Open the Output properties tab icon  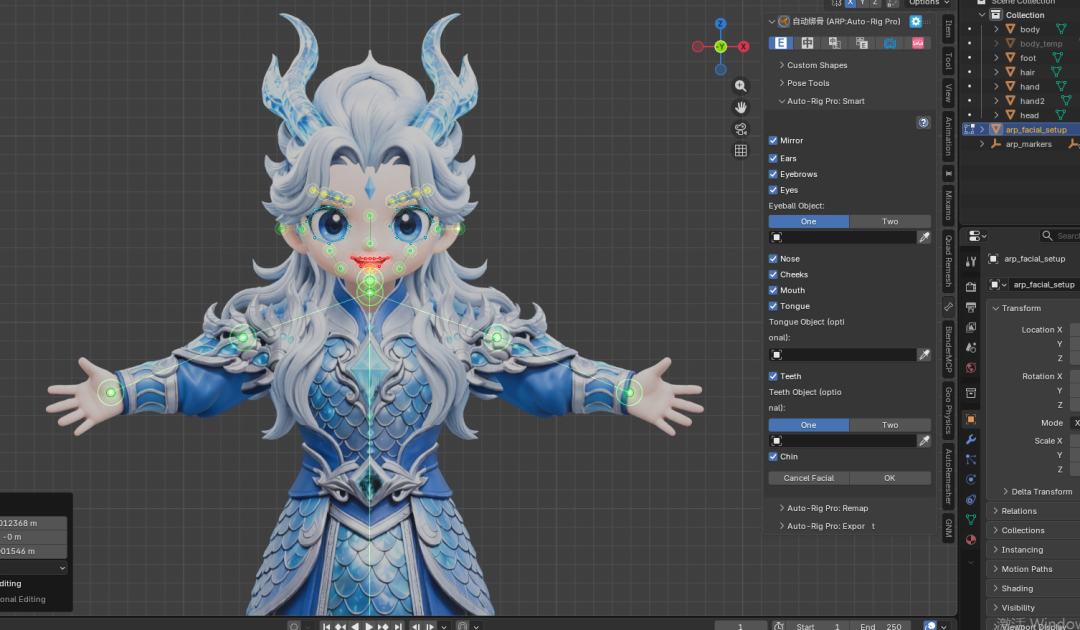point(970,307)
